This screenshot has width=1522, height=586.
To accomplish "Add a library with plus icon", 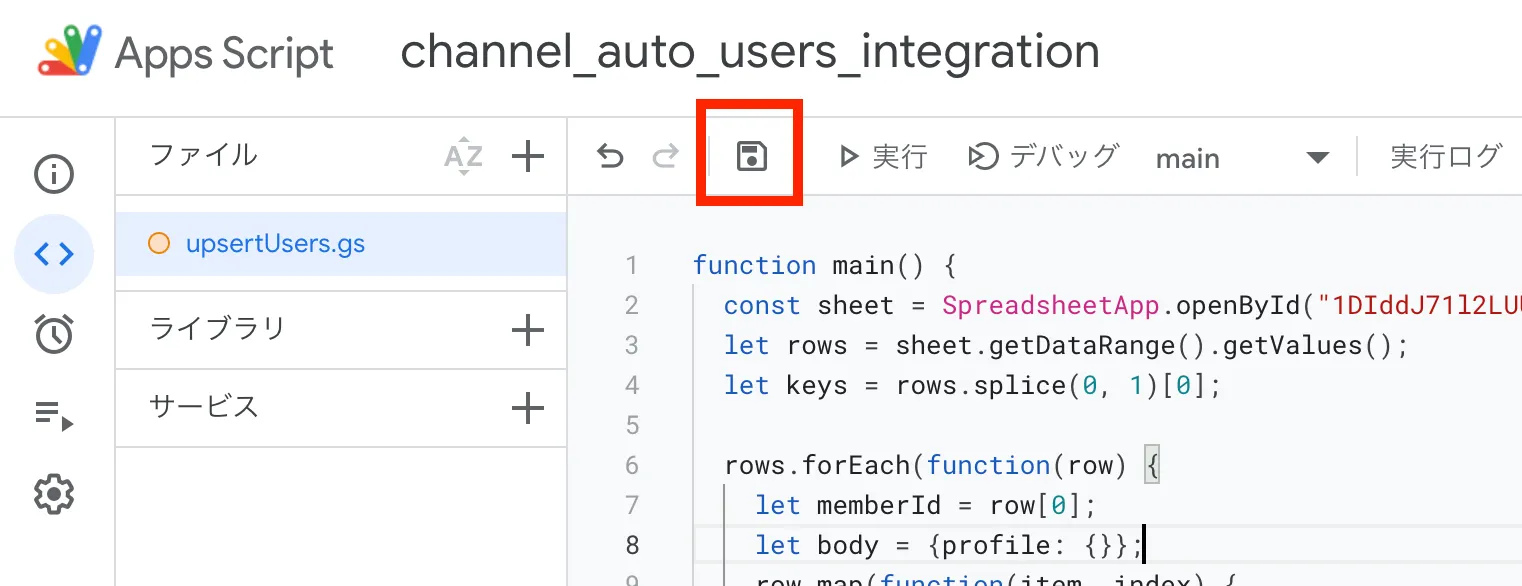I will click(527, 330).
